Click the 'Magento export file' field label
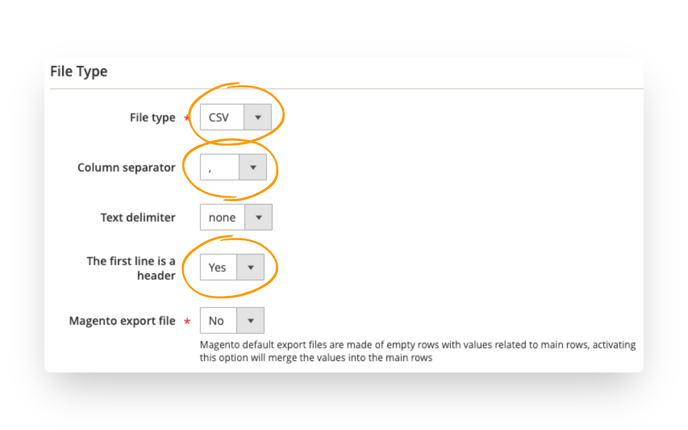This screenshot has height=430, width=688. pyautogui.click(x=122, y=321)
